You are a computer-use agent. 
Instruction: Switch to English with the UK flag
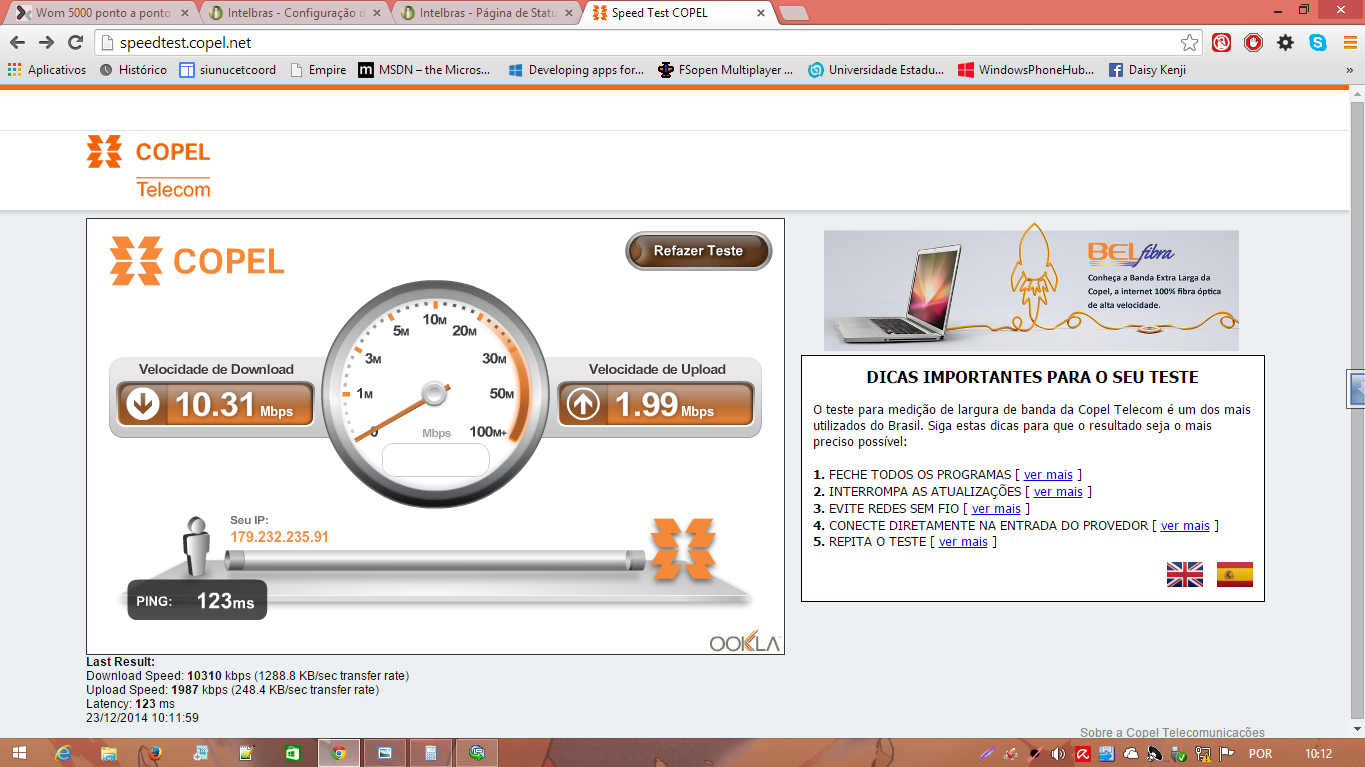tap(1185, 574)
